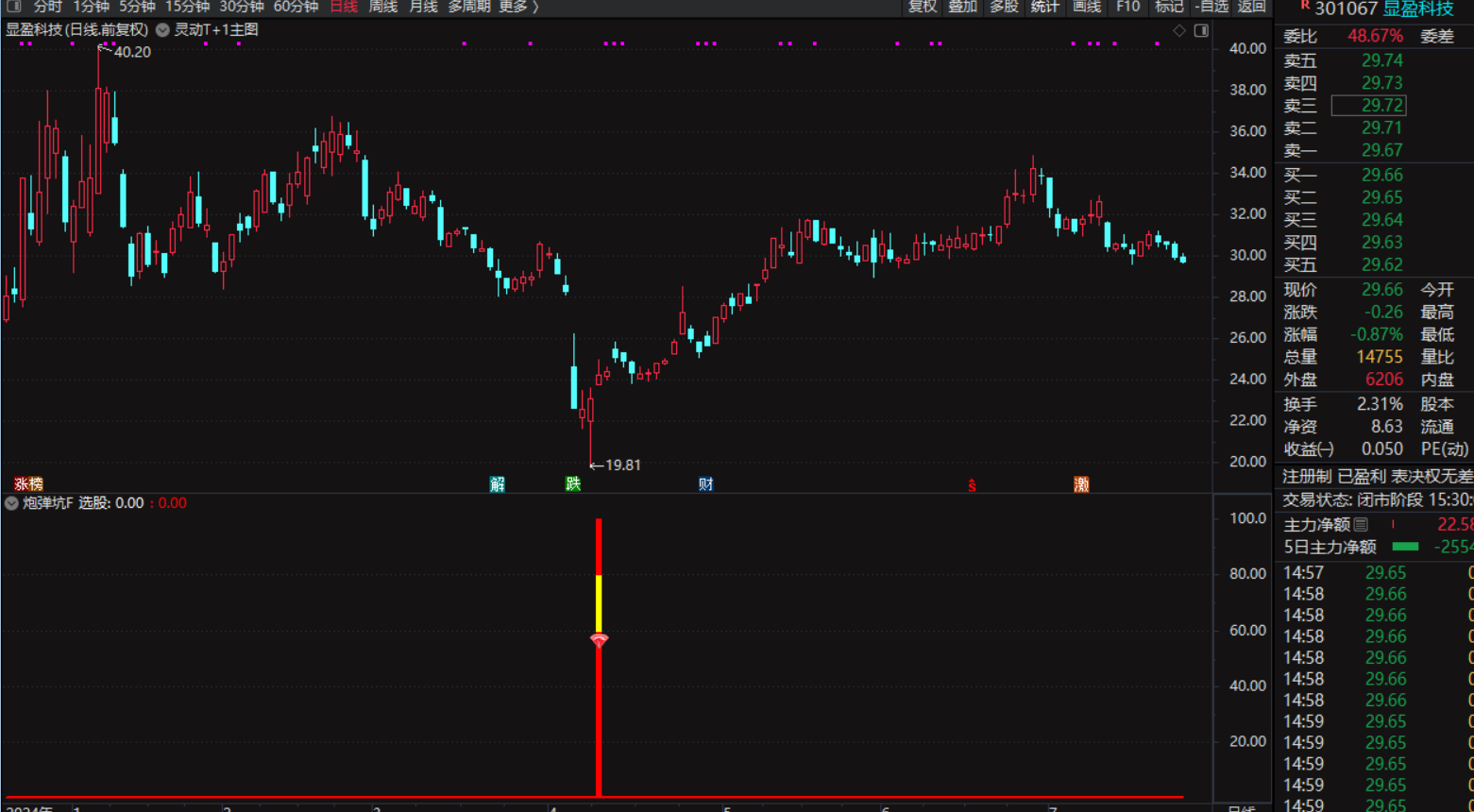Image resolution: width=1474 pixels, height=812 pixels.
Task: Click the 复权 button in toolbar
Action: point(923,7)
